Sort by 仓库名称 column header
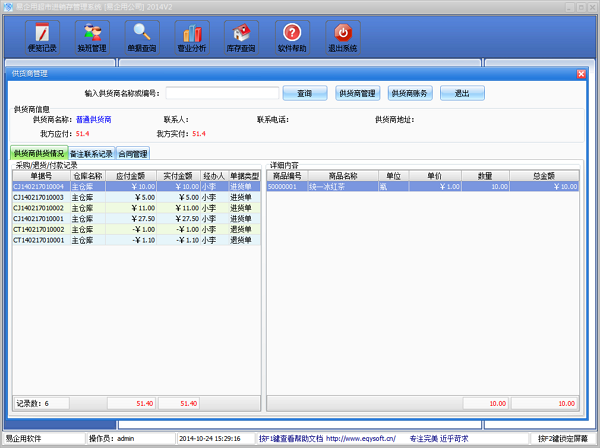Screen dimensions: 600x448 [x=88, y=176]
